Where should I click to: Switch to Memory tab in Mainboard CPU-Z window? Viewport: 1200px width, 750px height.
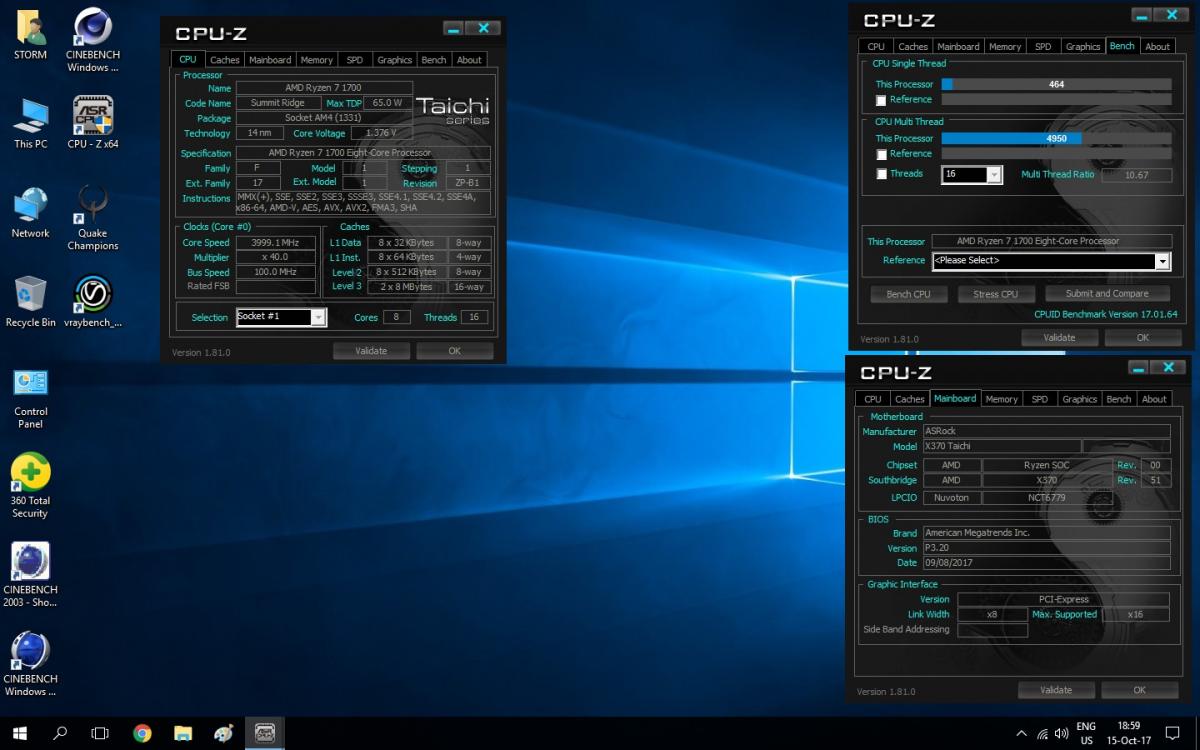click(x=1001, y=399)
